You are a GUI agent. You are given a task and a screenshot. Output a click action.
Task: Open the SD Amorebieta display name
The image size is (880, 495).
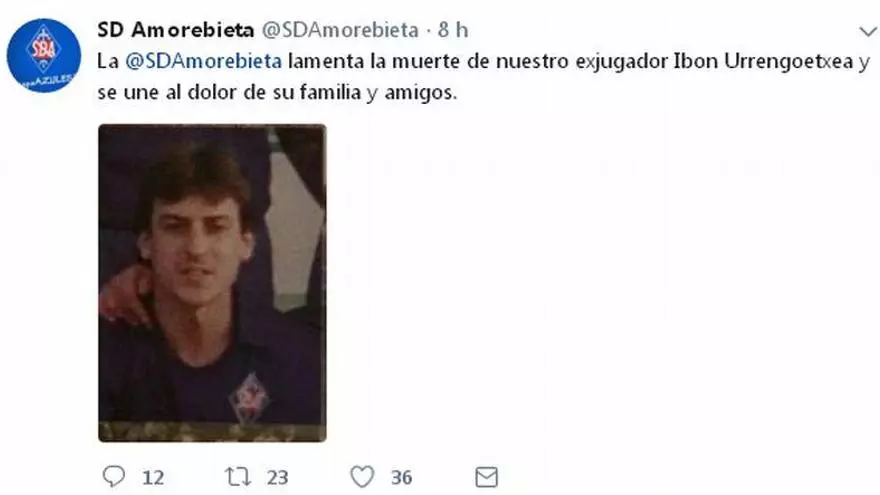coord(176,30)
